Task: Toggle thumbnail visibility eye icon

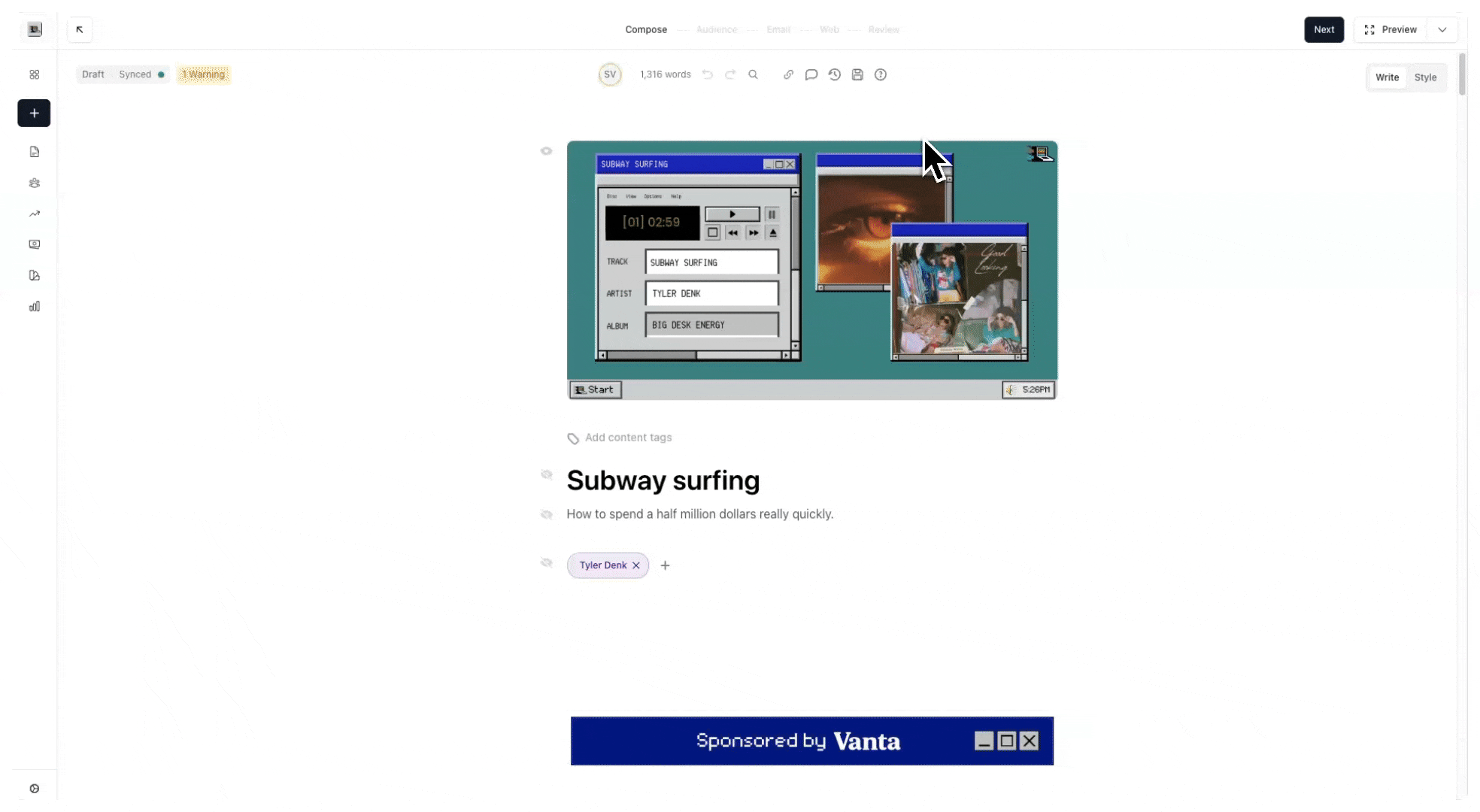Action: tap(547, 151)
